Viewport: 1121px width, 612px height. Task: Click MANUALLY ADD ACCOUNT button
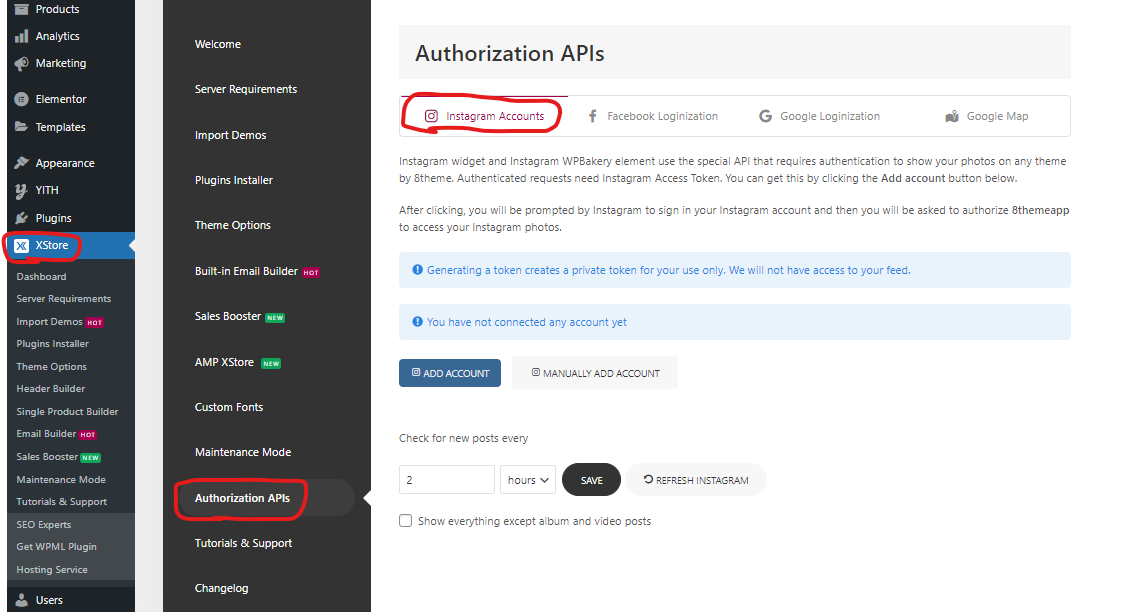595,372
